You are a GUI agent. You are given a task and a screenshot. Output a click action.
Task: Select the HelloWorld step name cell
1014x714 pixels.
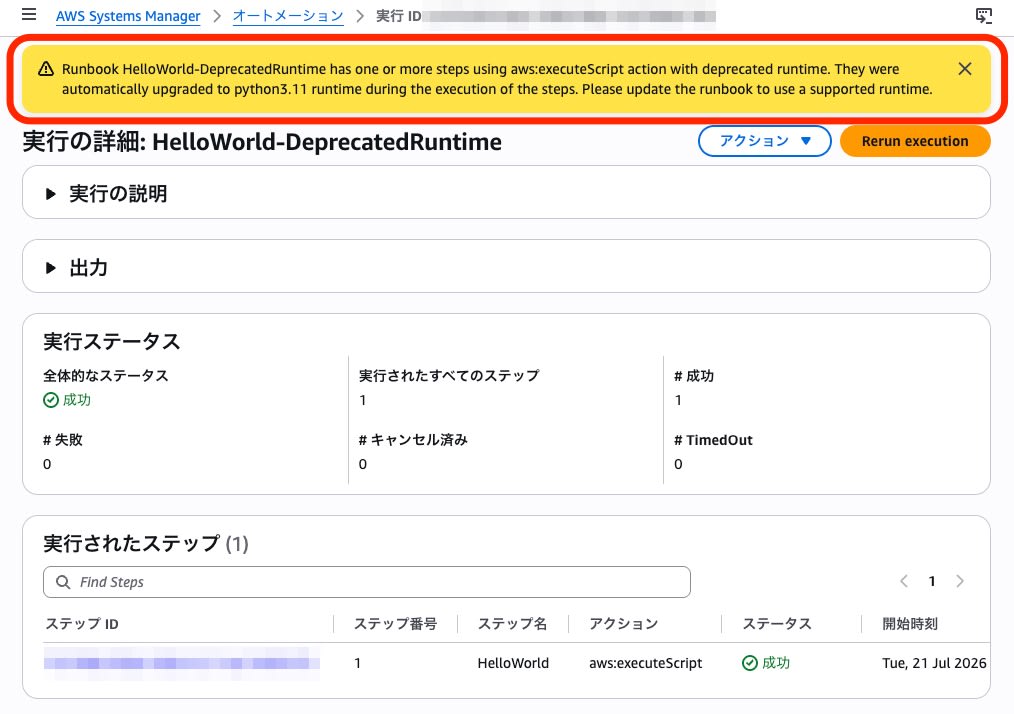513,663
